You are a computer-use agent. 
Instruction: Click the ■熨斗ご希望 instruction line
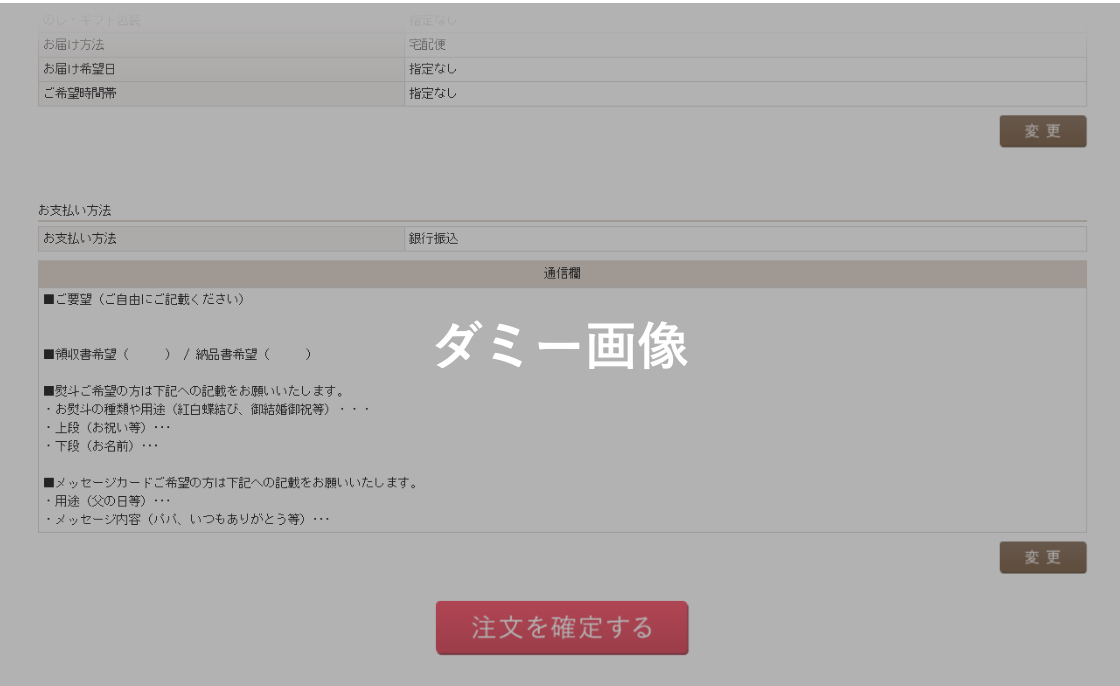tap(194, 390)
